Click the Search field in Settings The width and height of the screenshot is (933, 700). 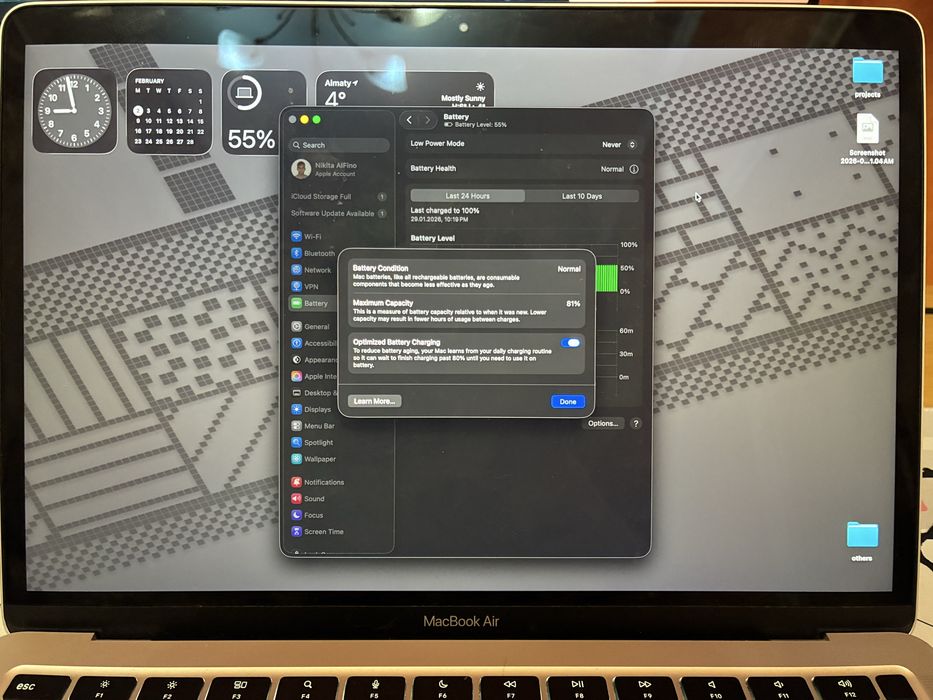(339, 145)
